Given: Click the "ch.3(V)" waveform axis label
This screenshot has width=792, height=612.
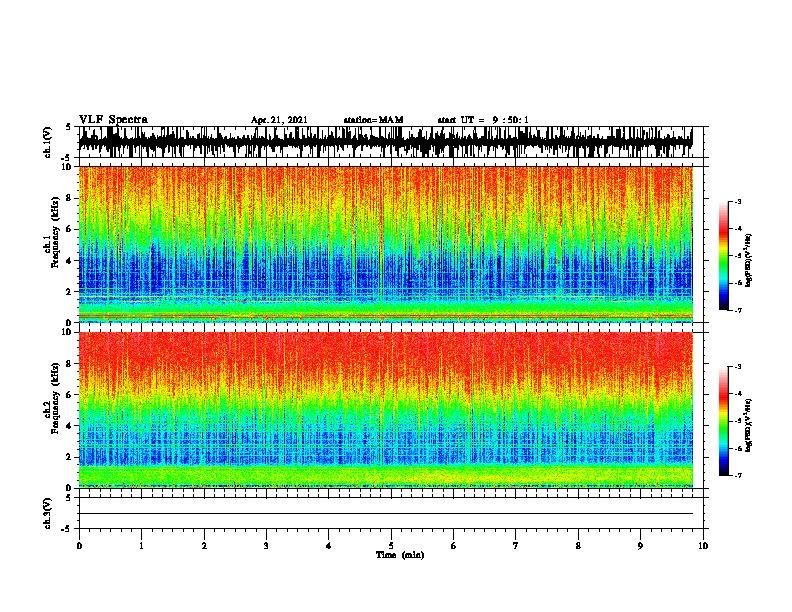Looking at the screenshot, I should (x=48, y=514).
